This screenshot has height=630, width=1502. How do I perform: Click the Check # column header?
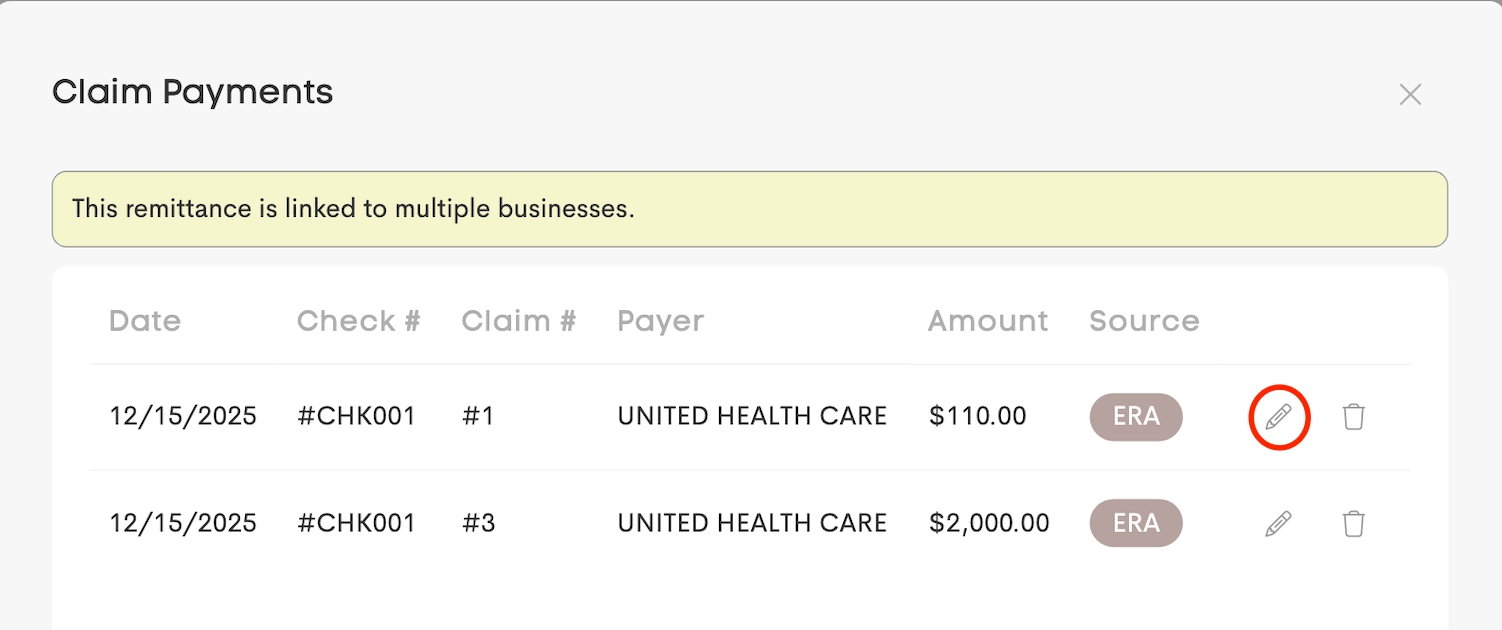pyautogui.click(x=359, y=321)
